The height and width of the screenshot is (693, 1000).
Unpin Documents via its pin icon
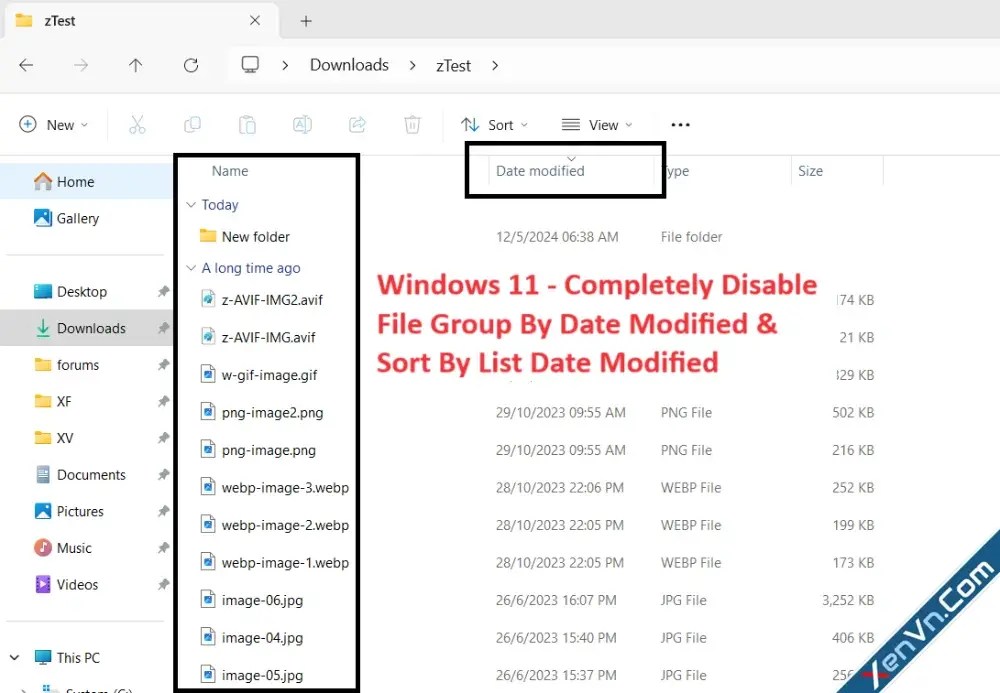[164, 474]
